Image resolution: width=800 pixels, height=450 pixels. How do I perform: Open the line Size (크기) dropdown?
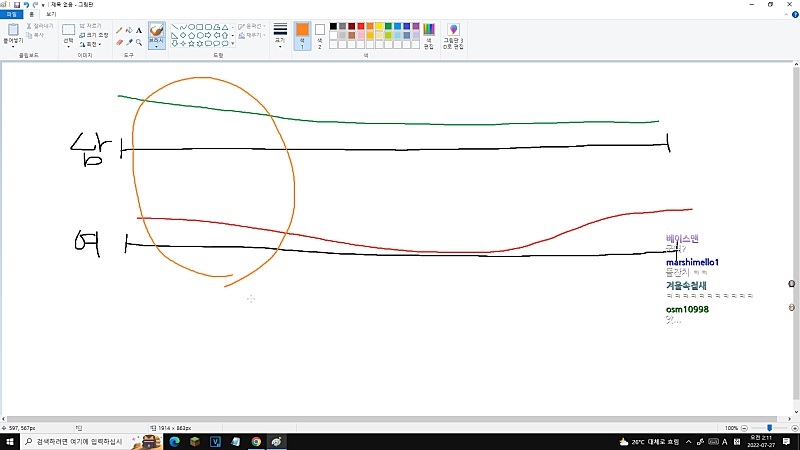[x=280, y=36]
